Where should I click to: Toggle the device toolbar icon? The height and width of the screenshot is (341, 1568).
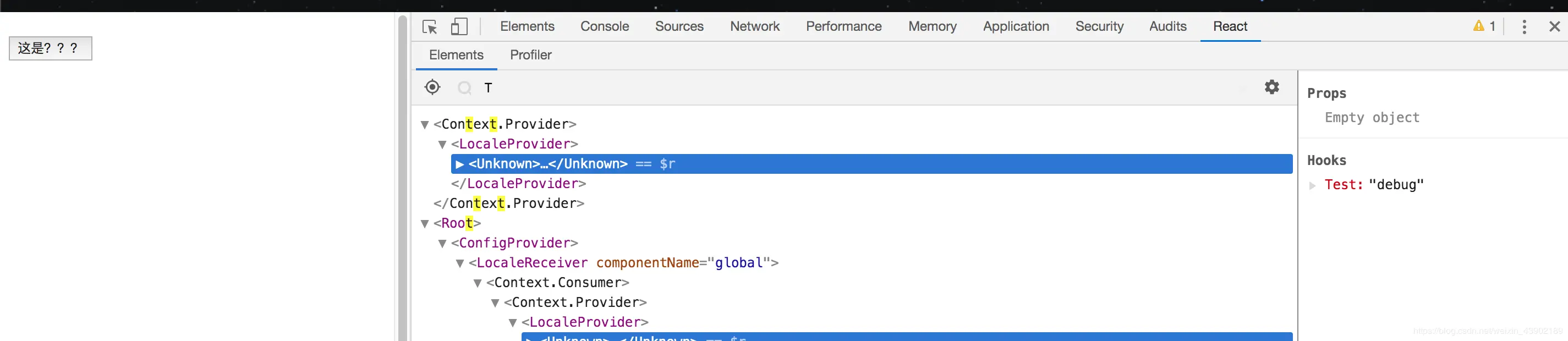(459, 27)
